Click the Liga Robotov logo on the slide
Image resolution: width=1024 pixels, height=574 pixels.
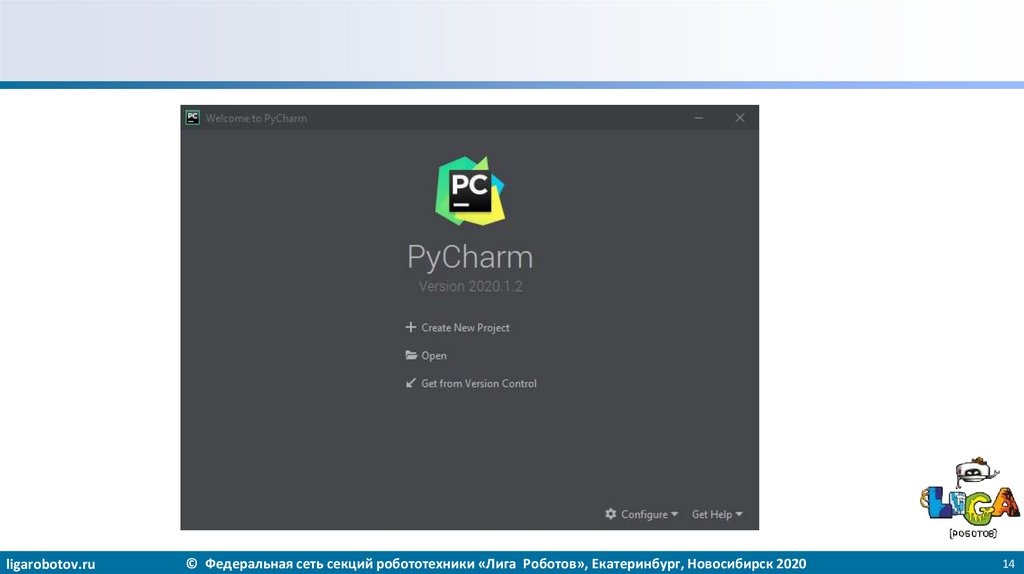[970, 498]
